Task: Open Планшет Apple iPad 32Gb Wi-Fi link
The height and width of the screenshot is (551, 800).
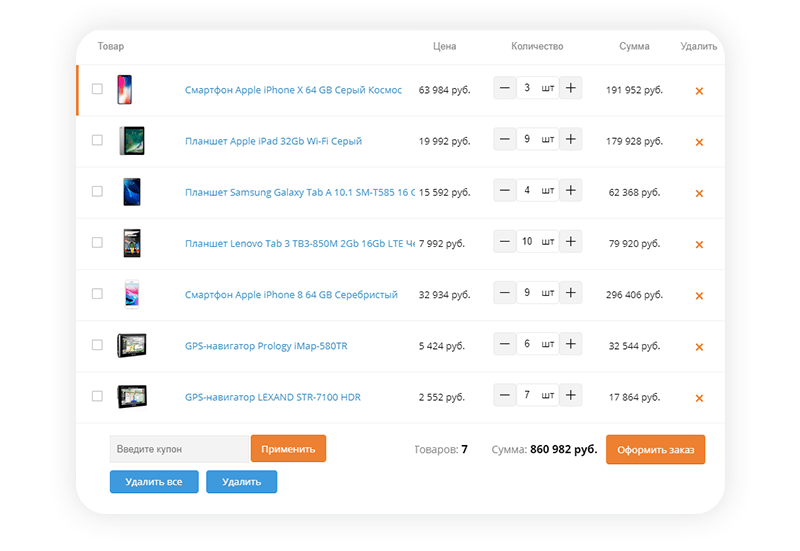Action: click(x=273, y=141)
